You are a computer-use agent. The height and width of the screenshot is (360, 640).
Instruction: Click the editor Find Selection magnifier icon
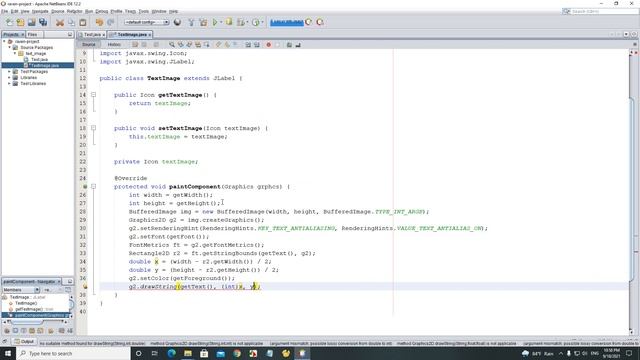(x=172, y=44)
